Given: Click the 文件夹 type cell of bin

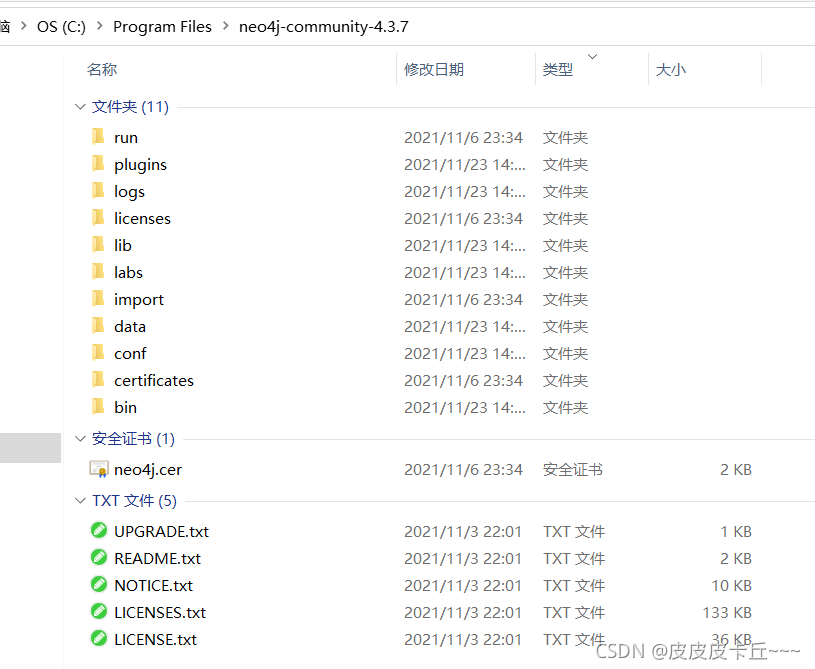Looking at the screenshot, I should tap(566, 408).
